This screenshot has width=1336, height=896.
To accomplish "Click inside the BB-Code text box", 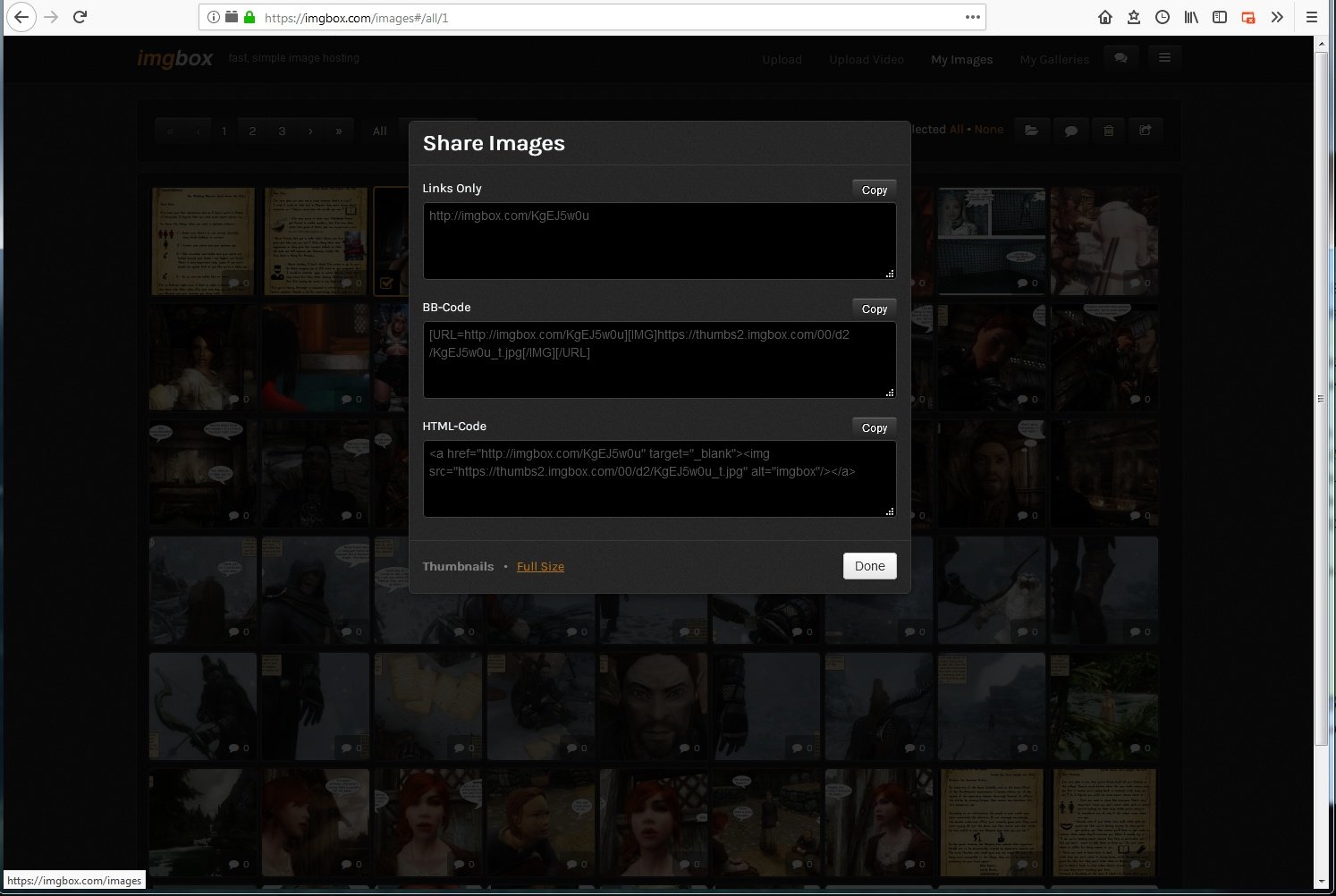I will (660, 359).
